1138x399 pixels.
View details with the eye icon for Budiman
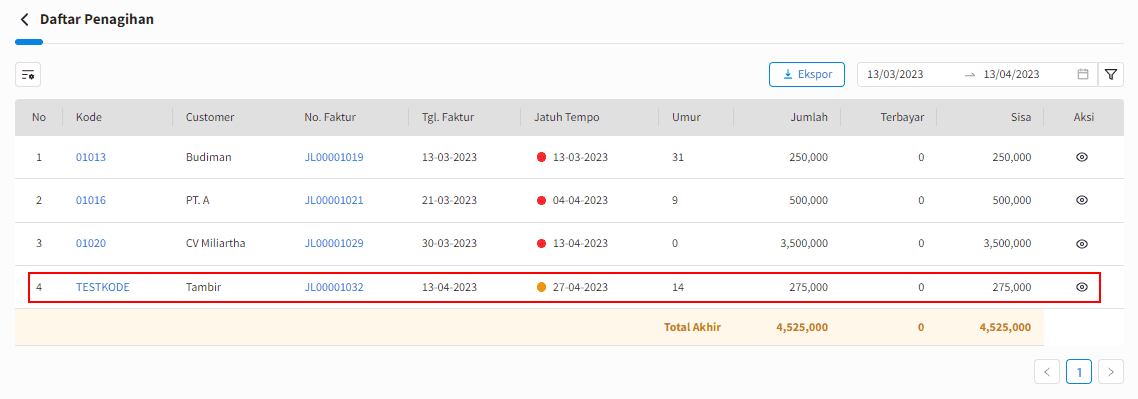pyautogui.click(x=1081, y=157)
